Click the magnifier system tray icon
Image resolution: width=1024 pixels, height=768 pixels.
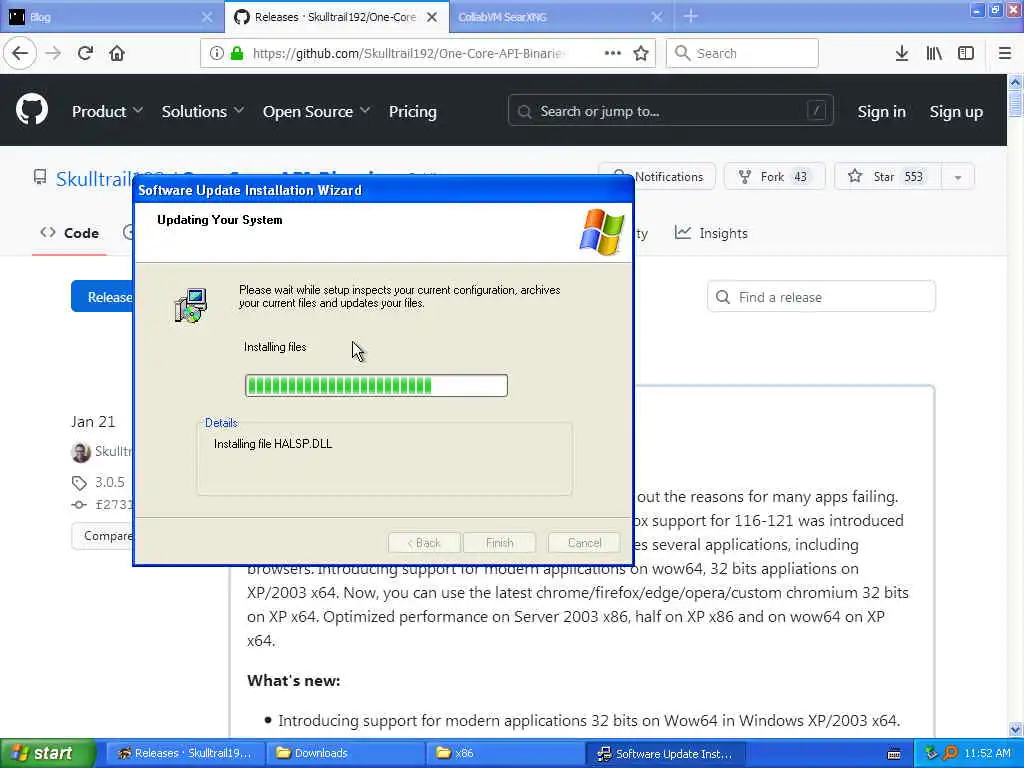click(950, 753)
